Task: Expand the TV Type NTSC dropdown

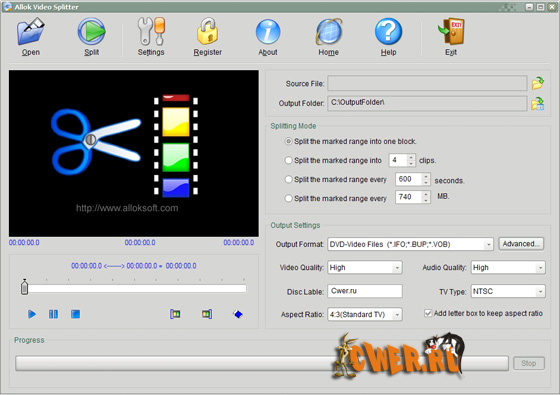Action: 540,291
